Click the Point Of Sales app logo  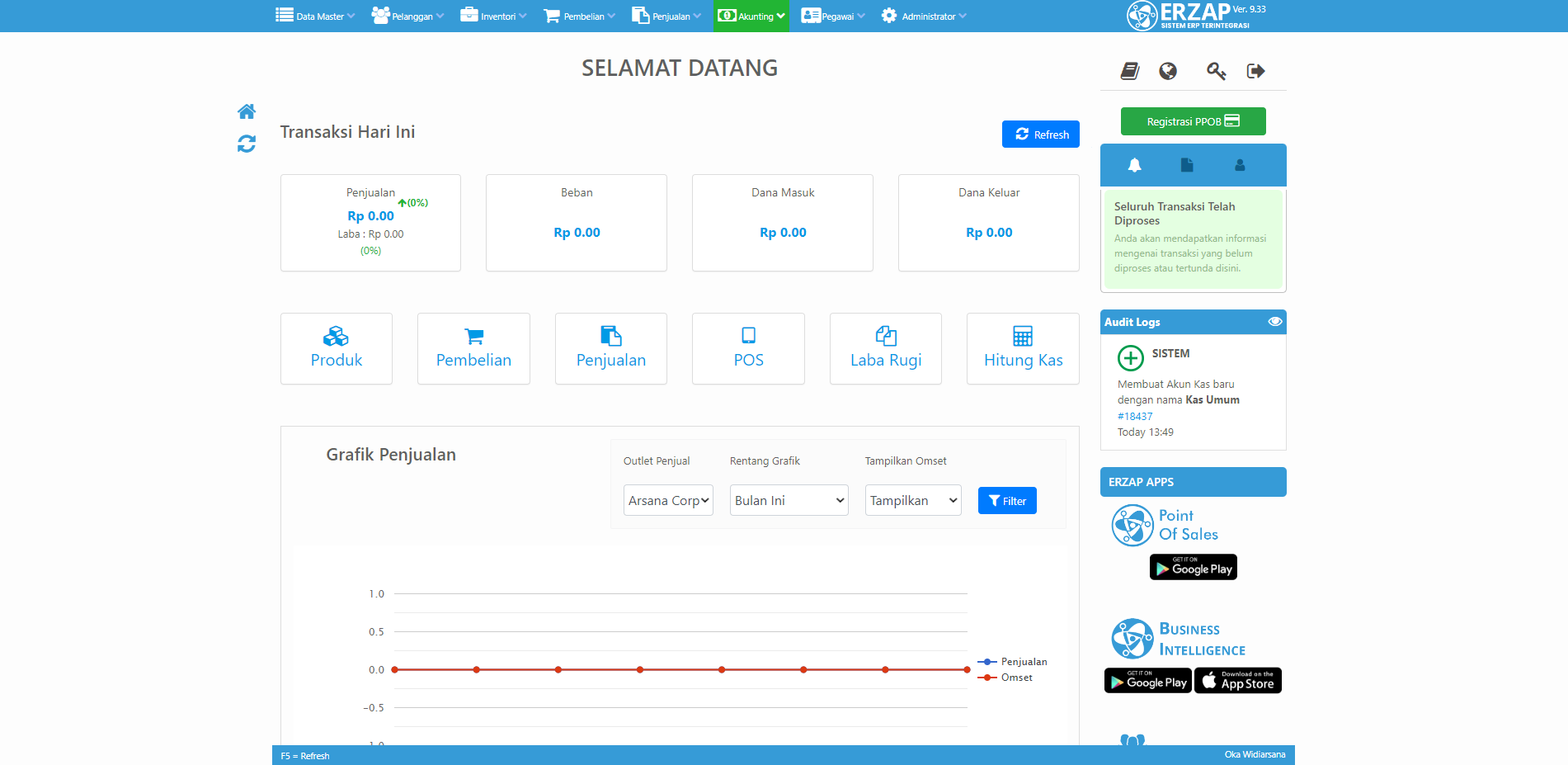(1165, 525)
